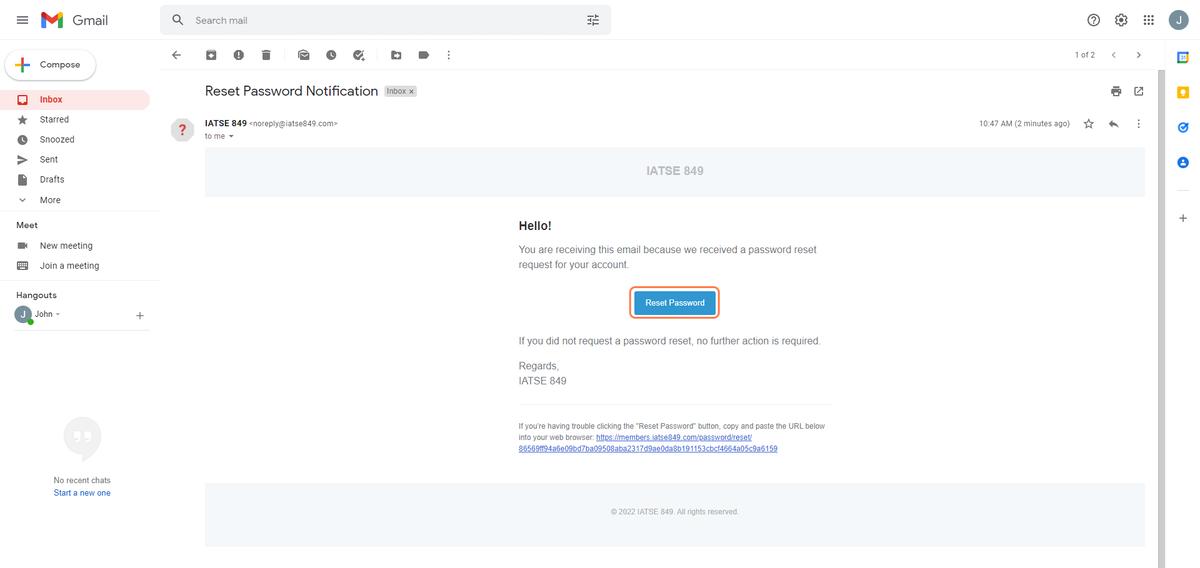Expand John's Hangouts status dropdown
This screenshot has width=1200, height=568.
click(x=58, y=314)
